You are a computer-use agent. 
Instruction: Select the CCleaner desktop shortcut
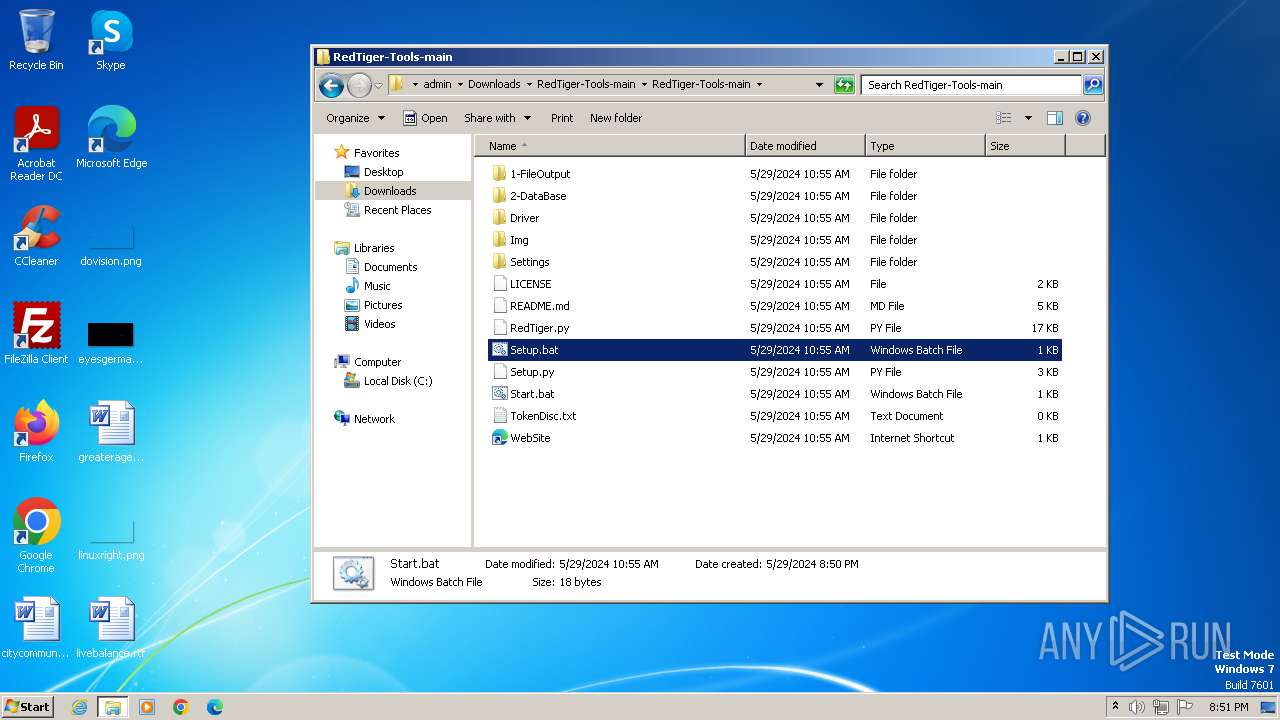(x=36, y=236)
